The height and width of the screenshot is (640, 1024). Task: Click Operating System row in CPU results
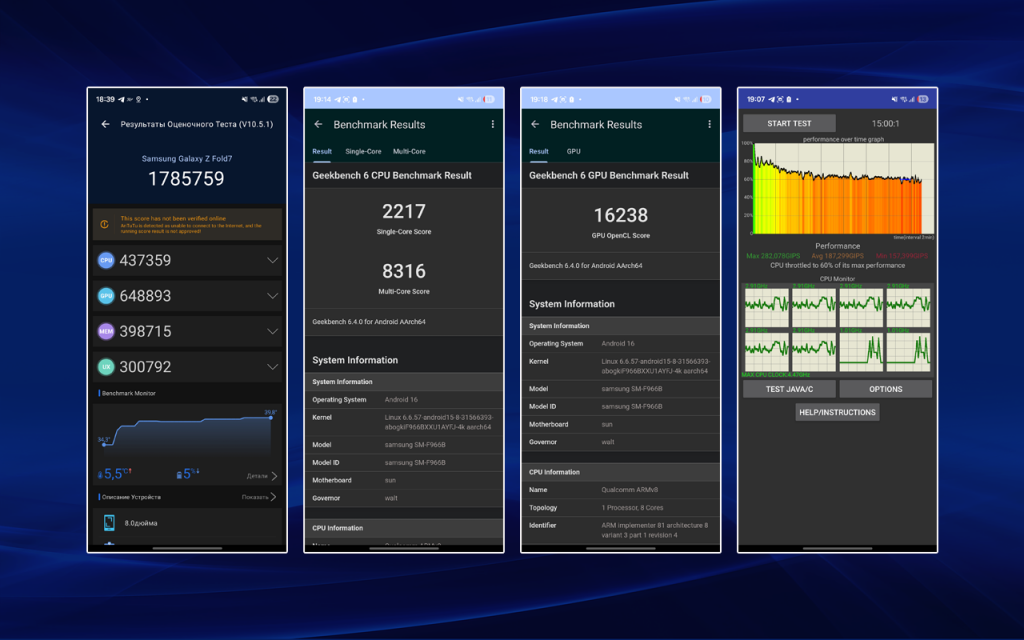404,400
